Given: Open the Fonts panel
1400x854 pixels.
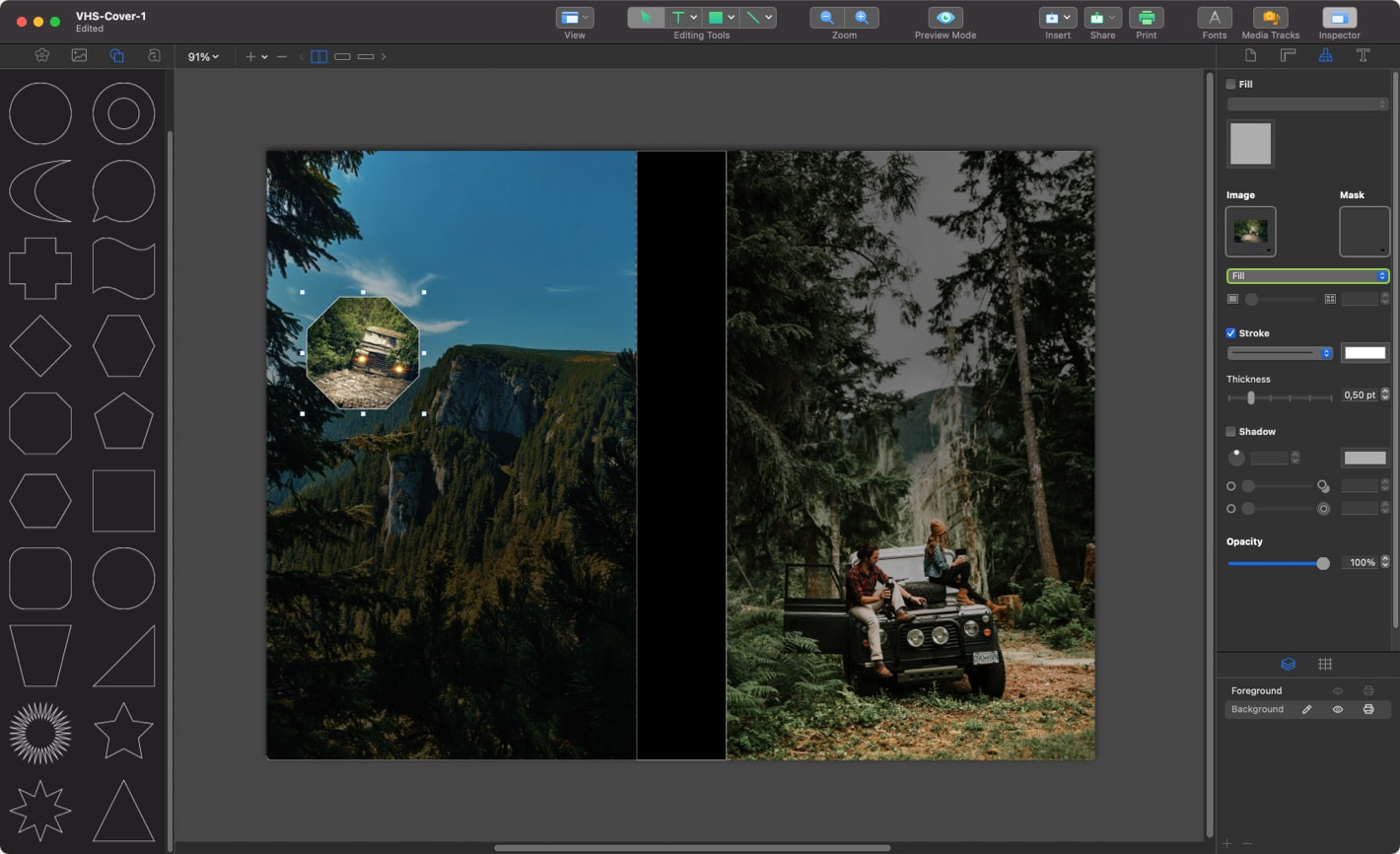Looking at the screenshot, I should pyautogui.click(x=1214, y=18).
